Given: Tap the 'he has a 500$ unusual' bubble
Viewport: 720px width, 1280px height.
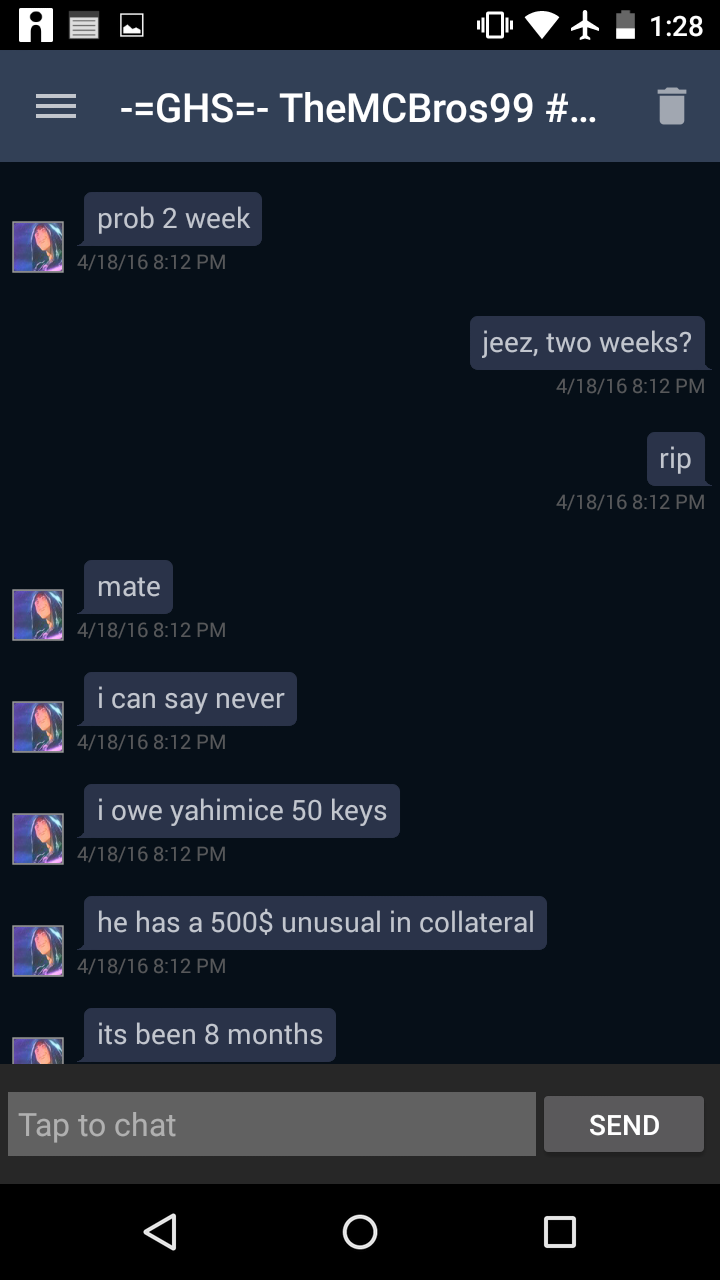Looking at the screenshot, I should (x=315, y=922).
